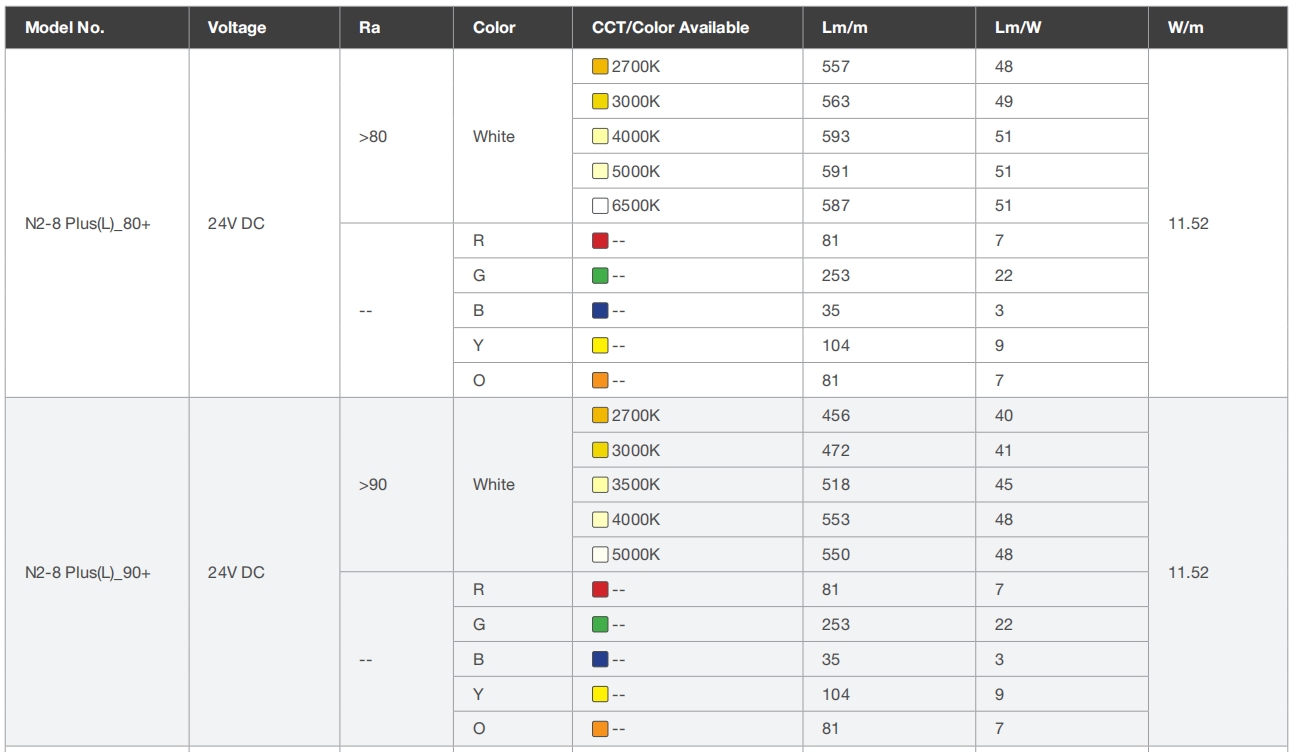The width and height of the screenshot is (1295, 752).
Task: Click the yellow 3000K swatch in the 80+ model rows
Action: (x=600, y=101)
